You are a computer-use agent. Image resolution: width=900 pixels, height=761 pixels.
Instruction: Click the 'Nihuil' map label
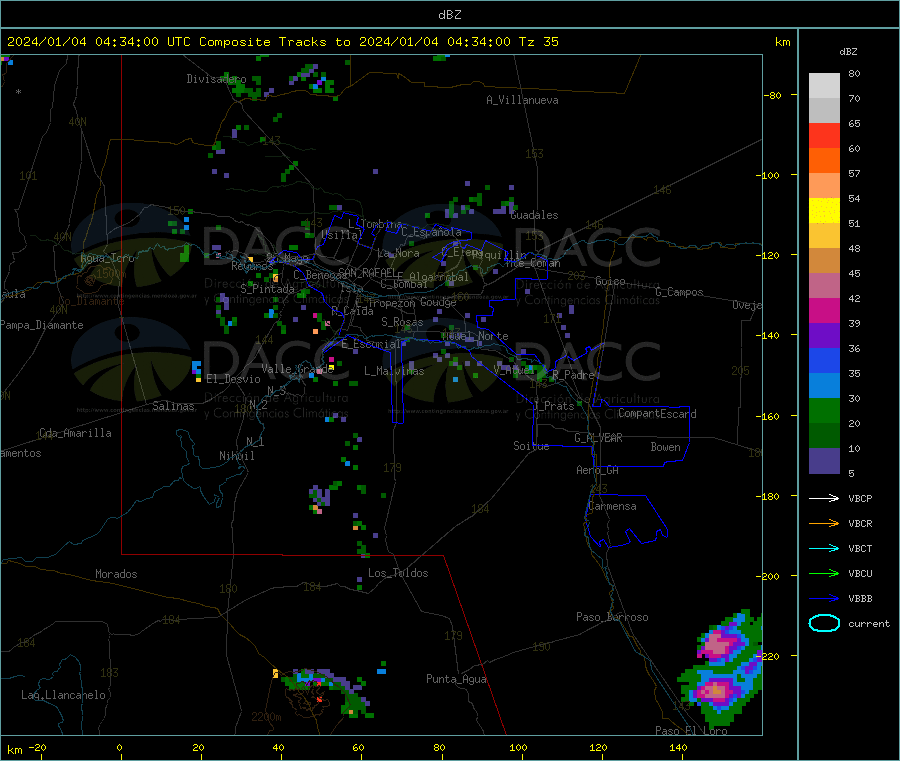point(236,456)
